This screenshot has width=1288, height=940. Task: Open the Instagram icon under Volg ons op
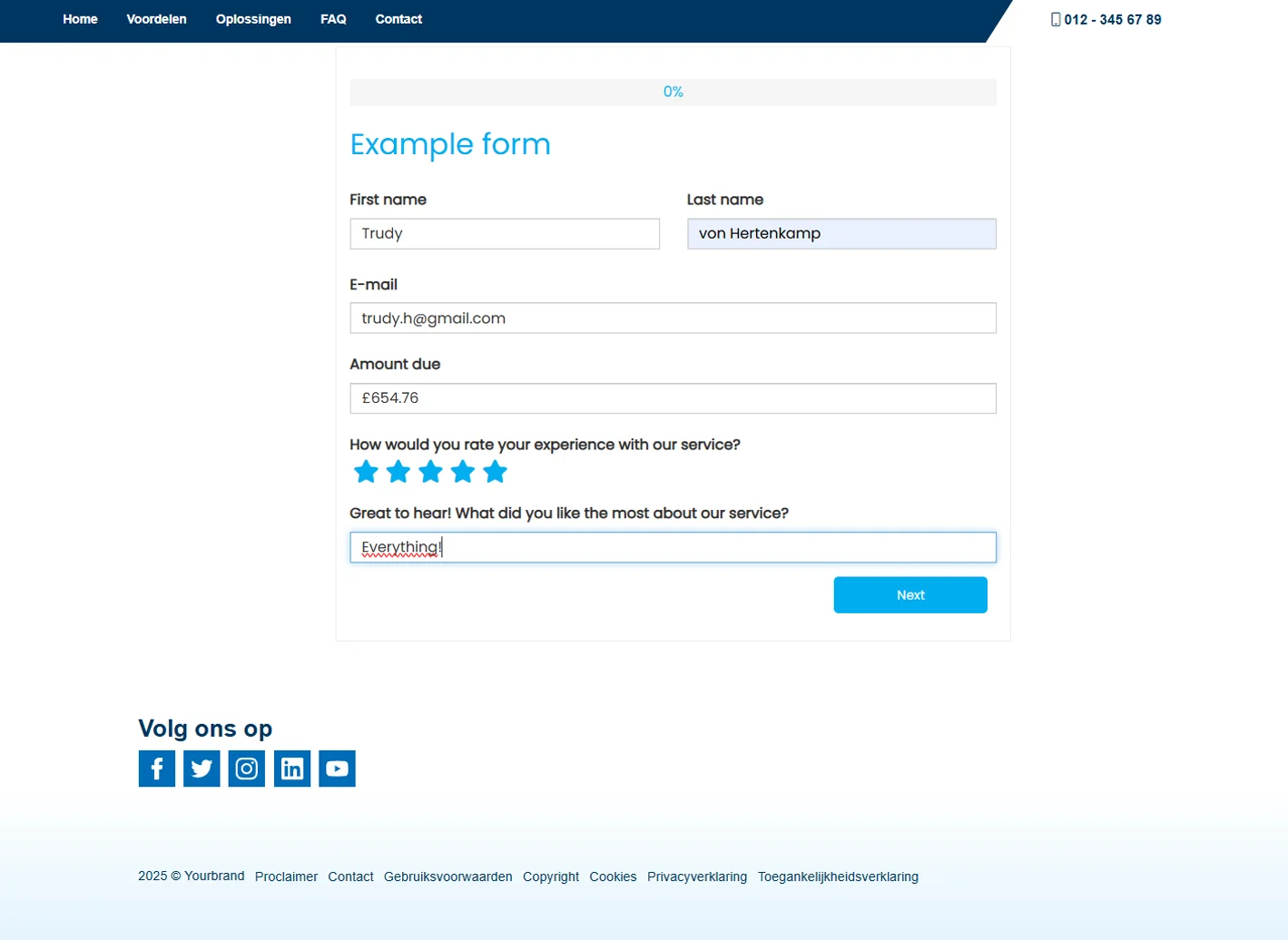(246, 768)
